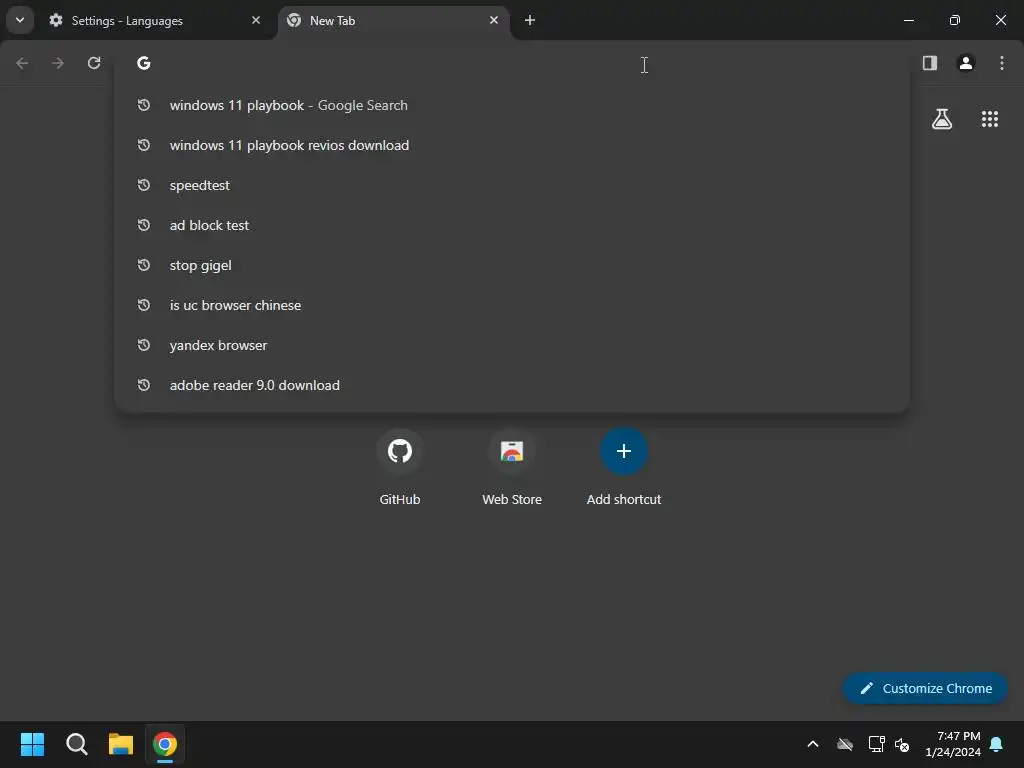The image size is (1024, 768).
Task: Click the Google G icon in address bar
Action: pos(144,63)
